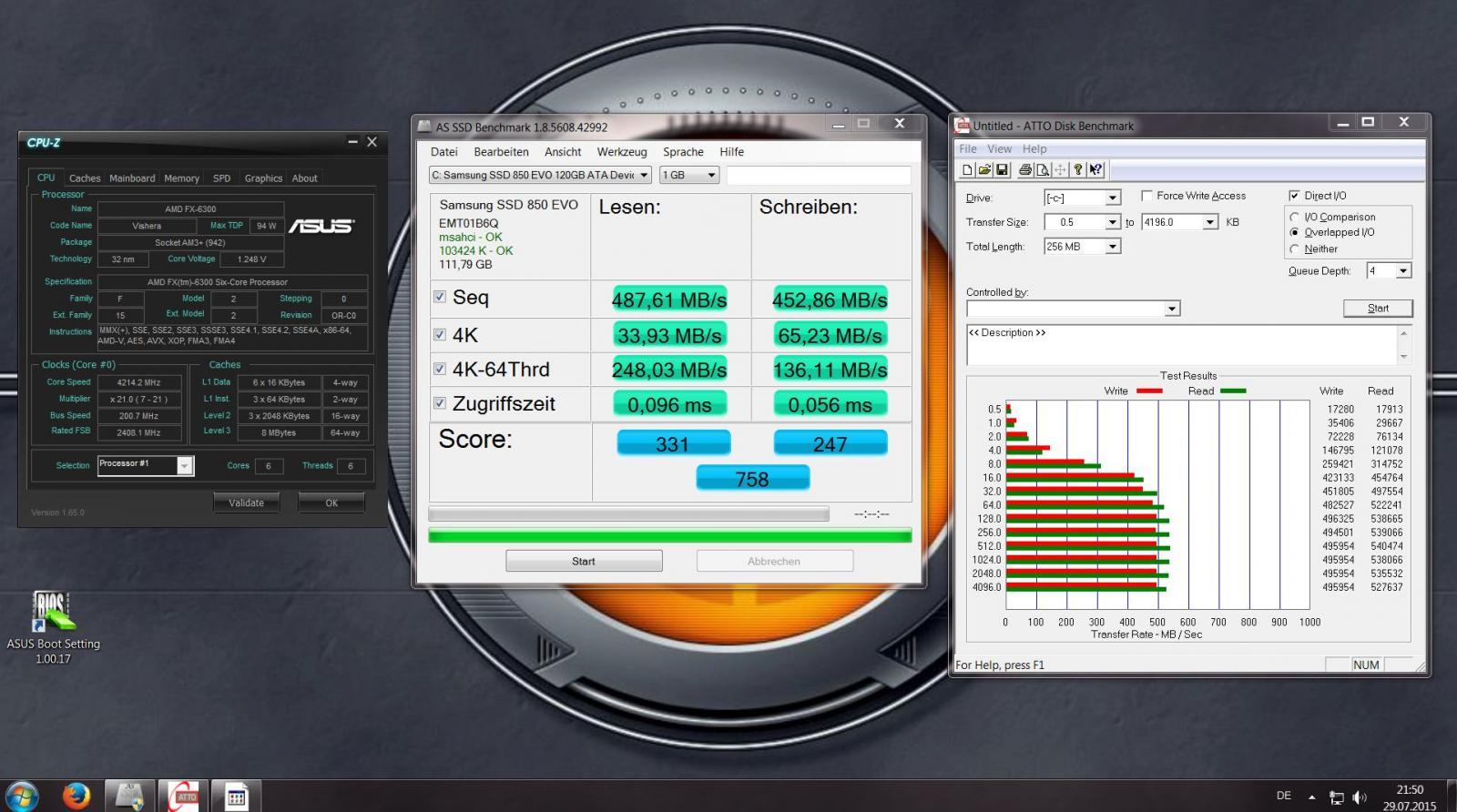The width and height of the screenshot is (1457, 812).
Task: Open the Sprache menu in AS SSD
Action: pos(683,152)
